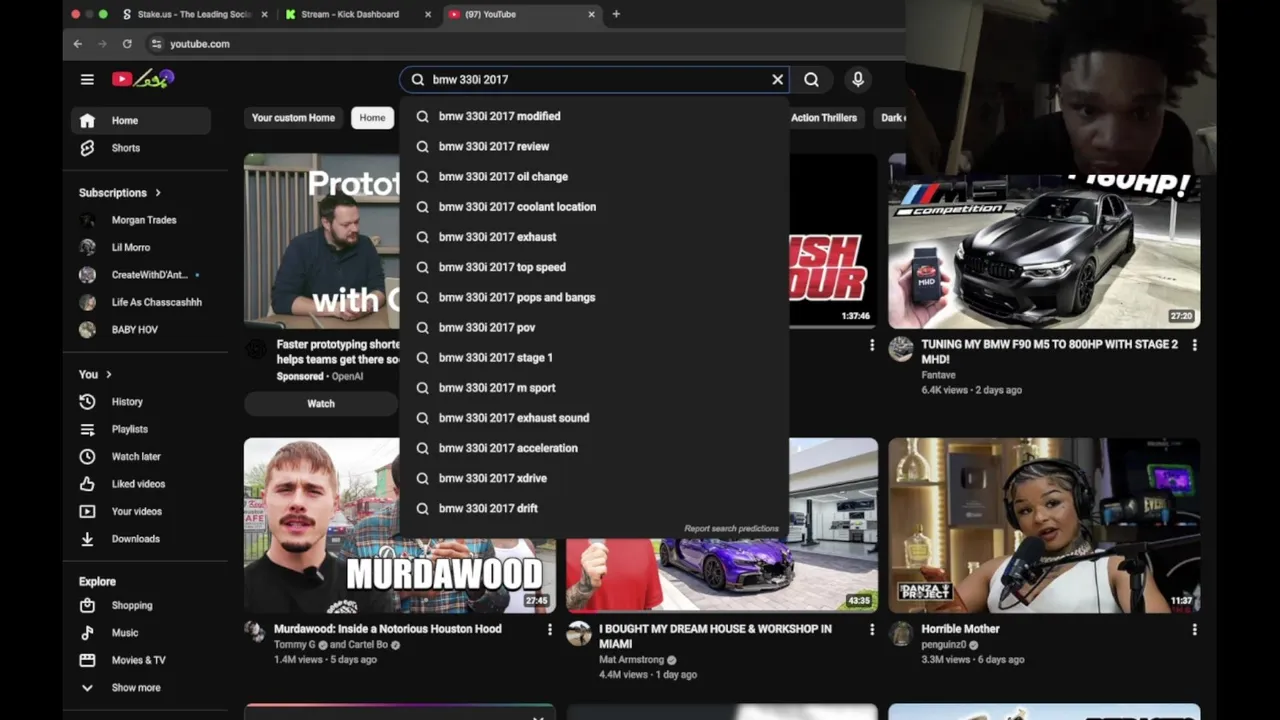
Task: Choose suggestion 'bmw 330i 2017 exhaust'
Action: [x=594, y=237]
